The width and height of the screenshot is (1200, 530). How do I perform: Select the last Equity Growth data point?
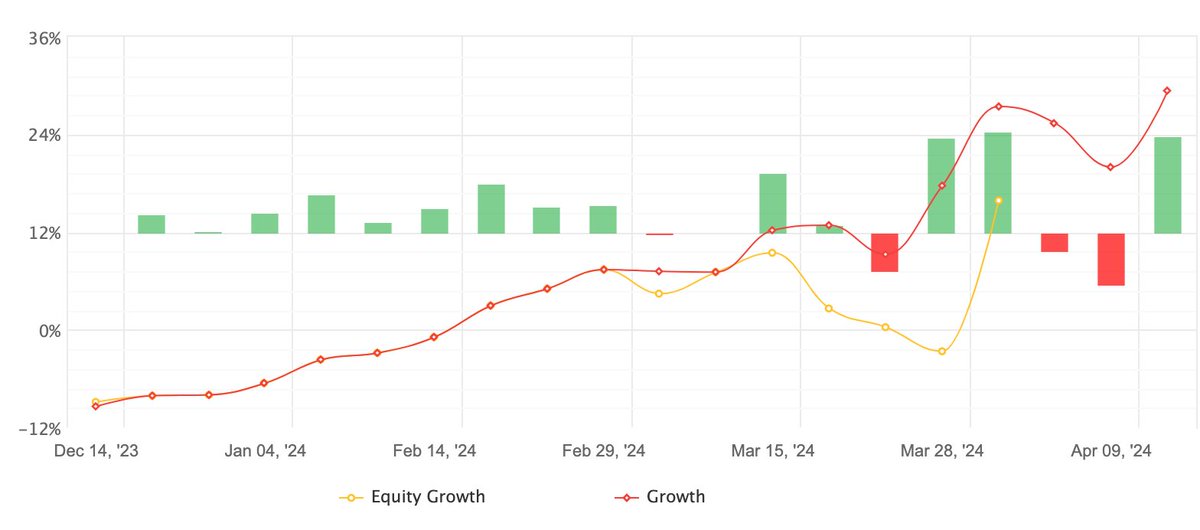coord(998,200)
